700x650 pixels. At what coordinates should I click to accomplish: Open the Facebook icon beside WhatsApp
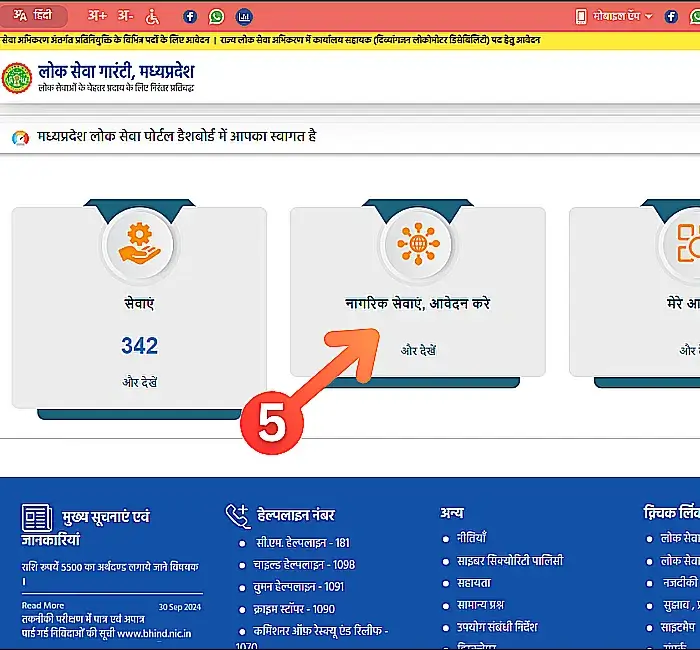[x=190, y=16]
